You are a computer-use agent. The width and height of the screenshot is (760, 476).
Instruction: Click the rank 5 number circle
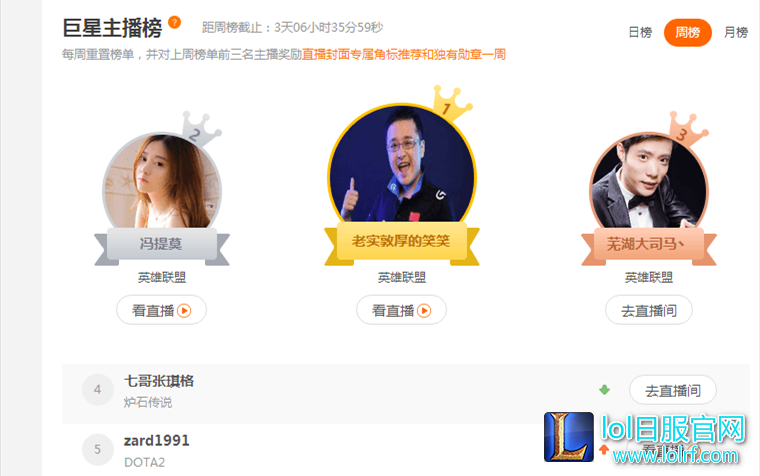pos(97,449)
